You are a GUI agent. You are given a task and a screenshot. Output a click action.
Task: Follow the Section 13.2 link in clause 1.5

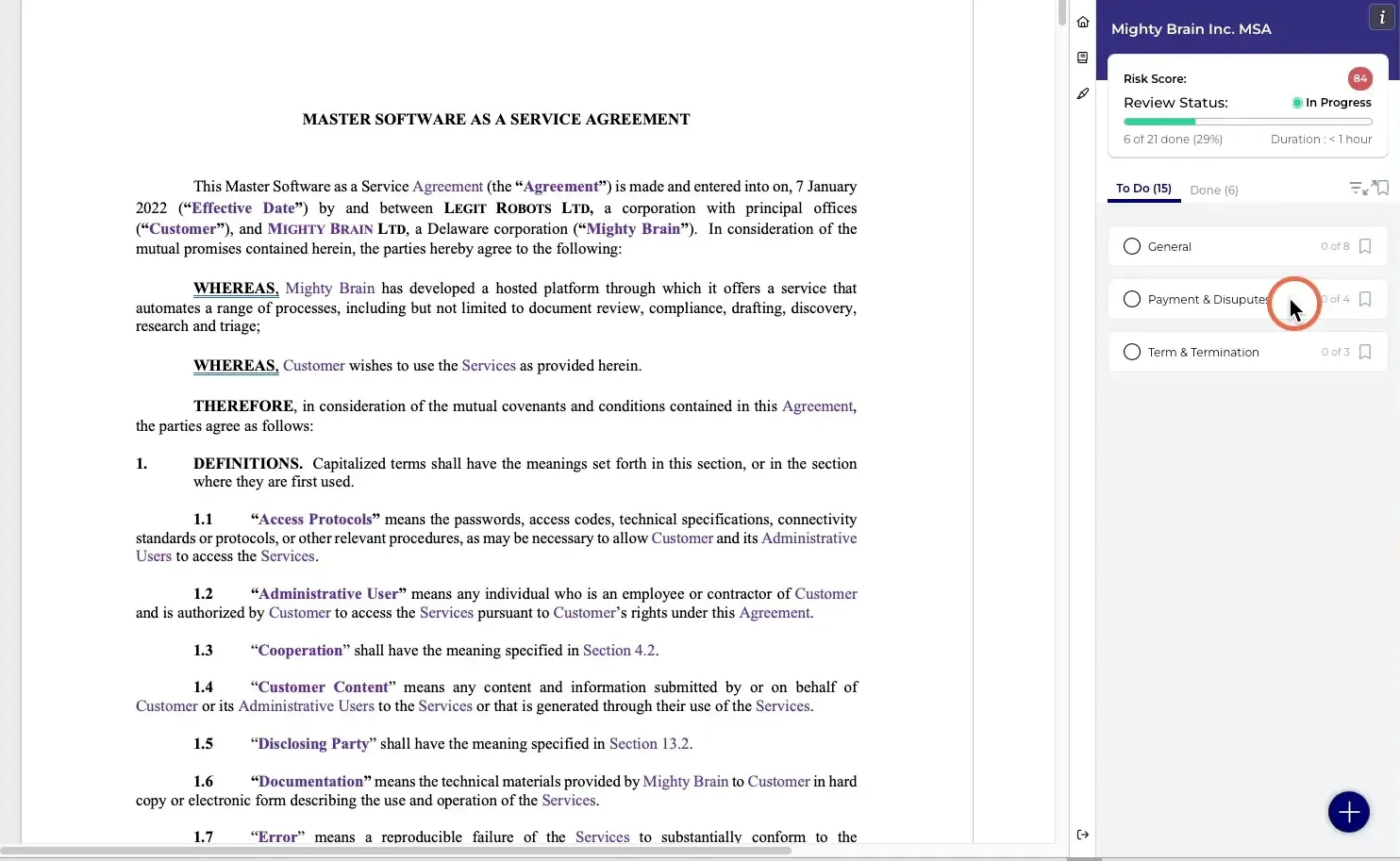click(649, 744)
